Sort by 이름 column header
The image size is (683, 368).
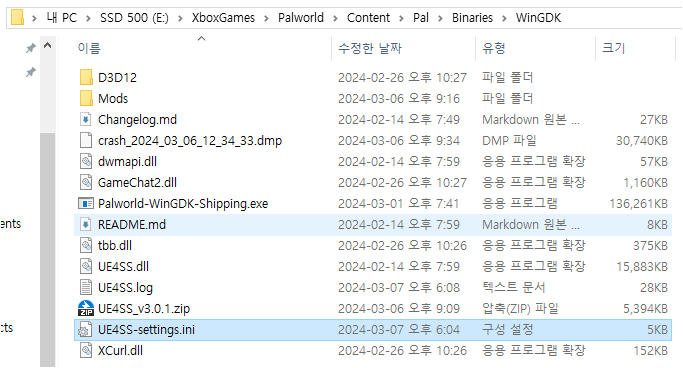click(89, 48)
